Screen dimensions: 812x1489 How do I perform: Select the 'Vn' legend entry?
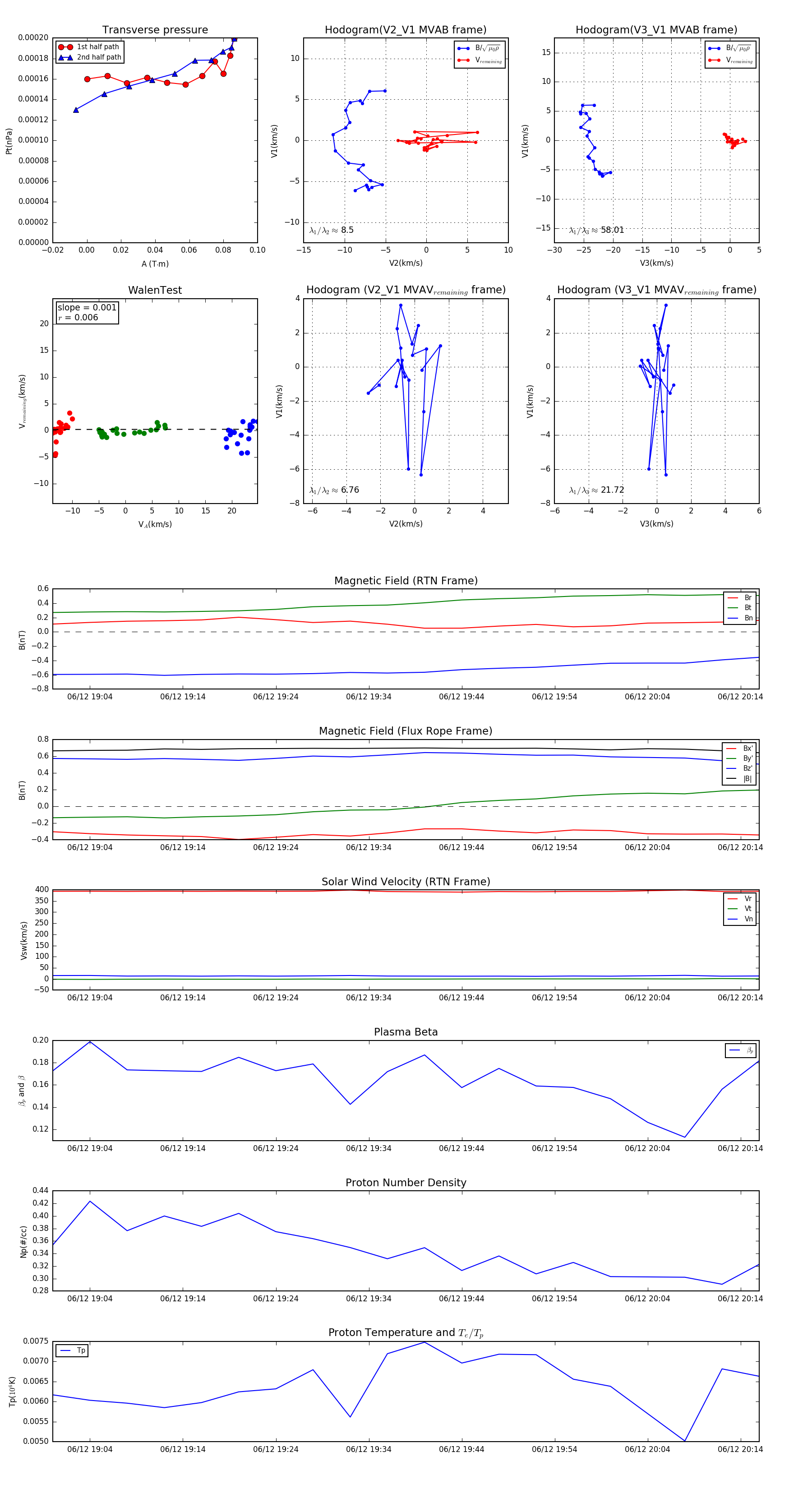(x=740, y=919)
